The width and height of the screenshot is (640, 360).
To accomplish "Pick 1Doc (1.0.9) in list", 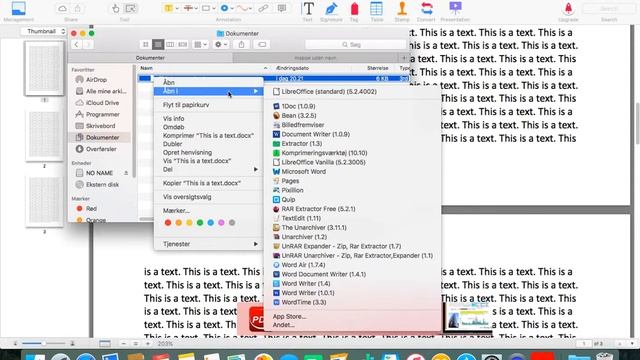I will (x=298, y=106).
